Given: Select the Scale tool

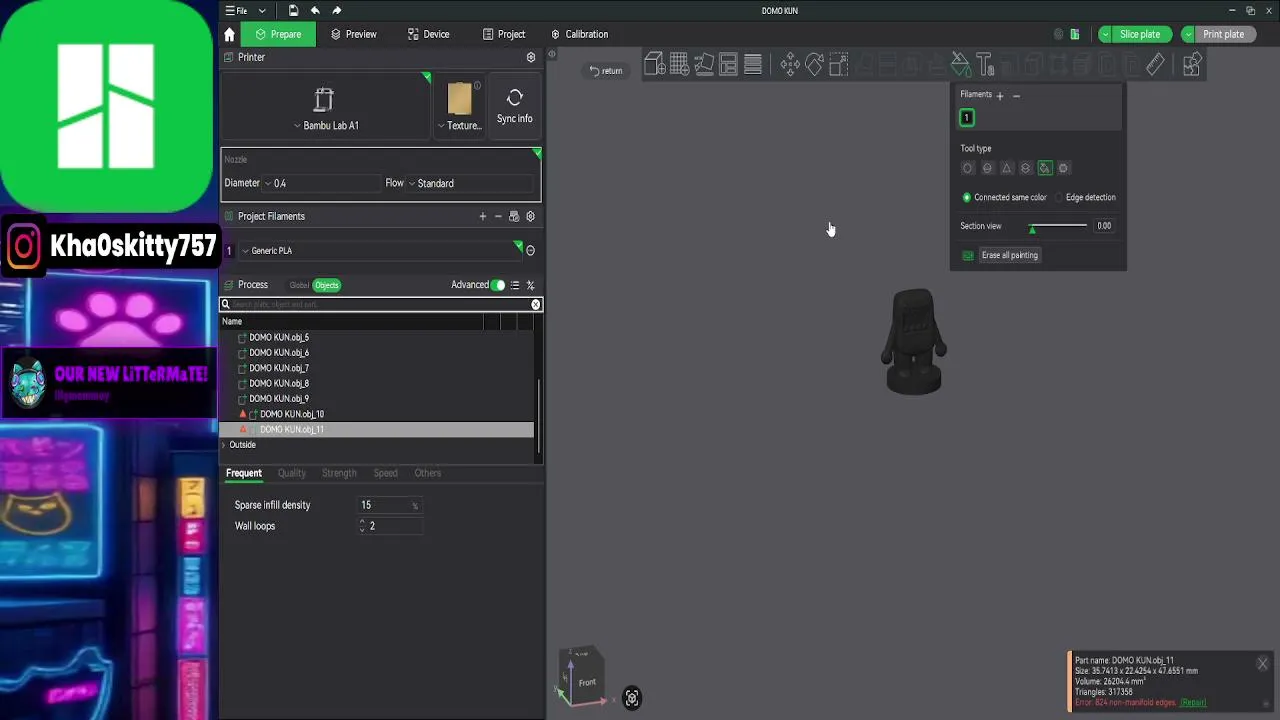Looking at the screenshot, I should (839, 65).
